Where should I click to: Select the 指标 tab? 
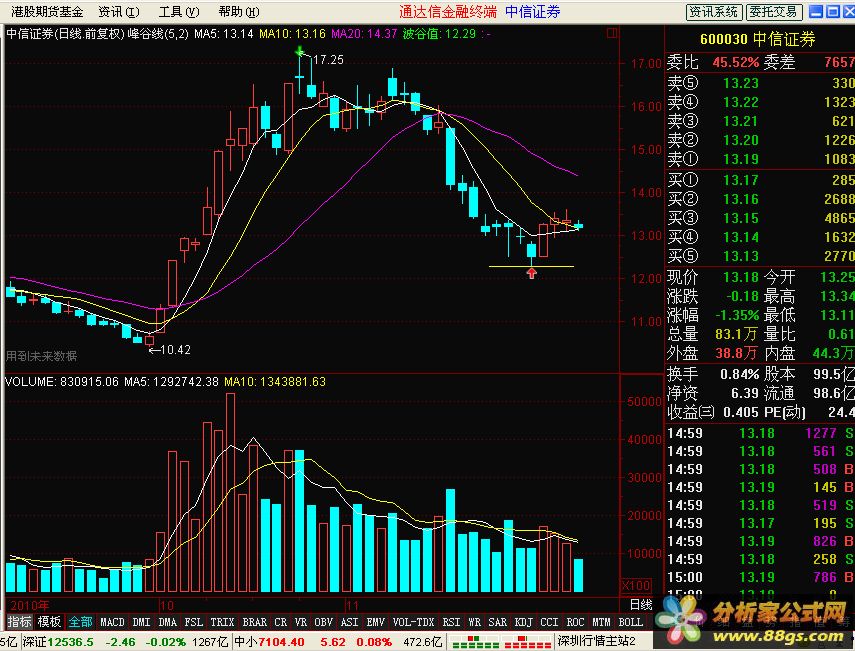[x=19, y=622]
